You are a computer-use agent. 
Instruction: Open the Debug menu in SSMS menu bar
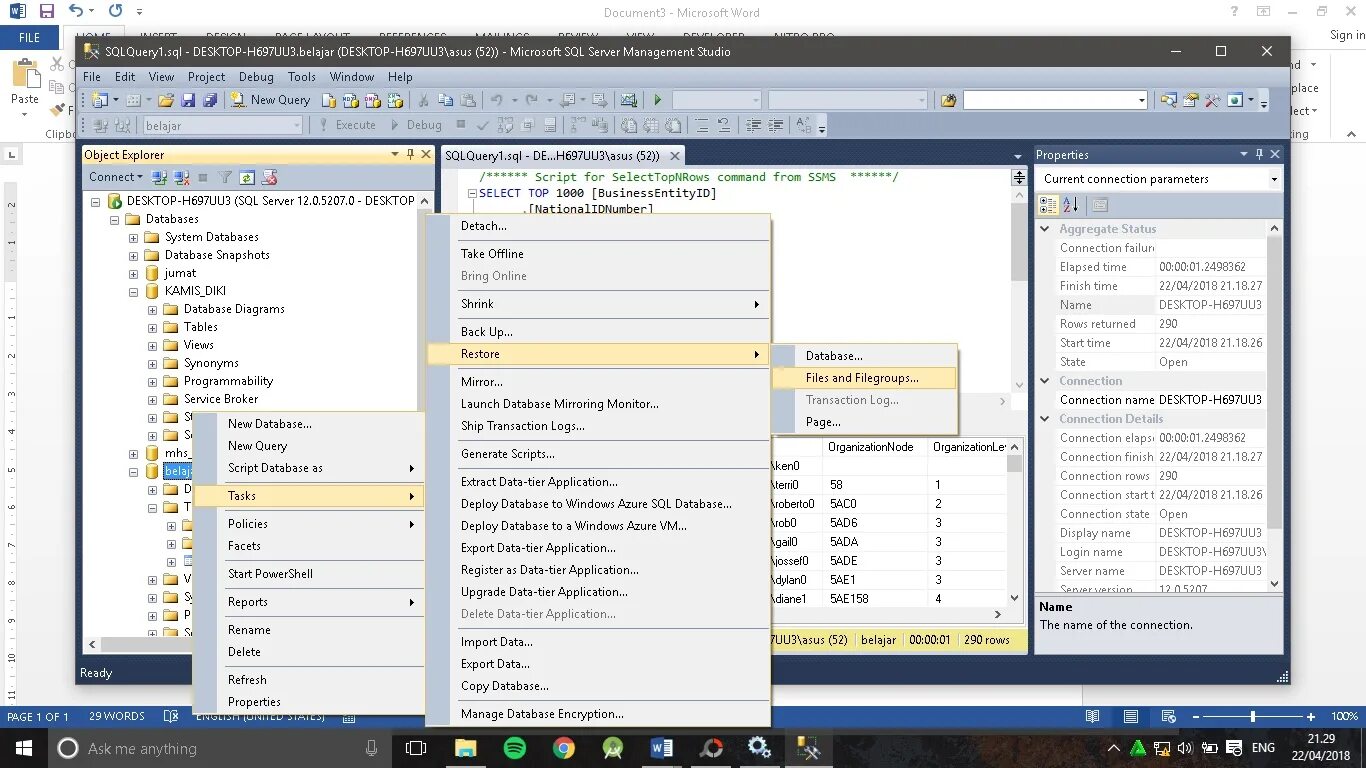point(256,77)
